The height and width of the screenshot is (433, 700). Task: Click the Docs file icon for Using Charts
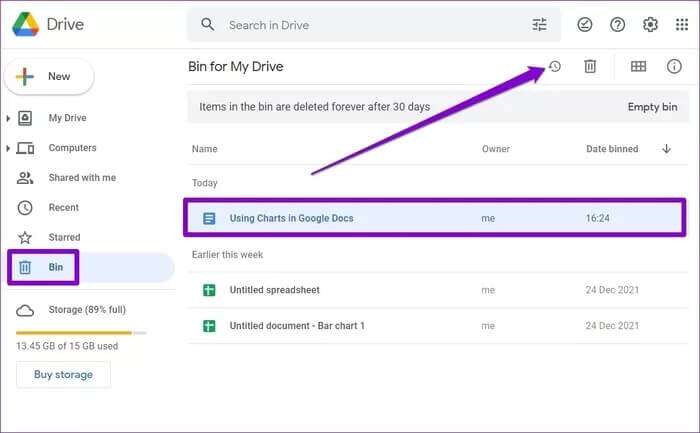209,218
